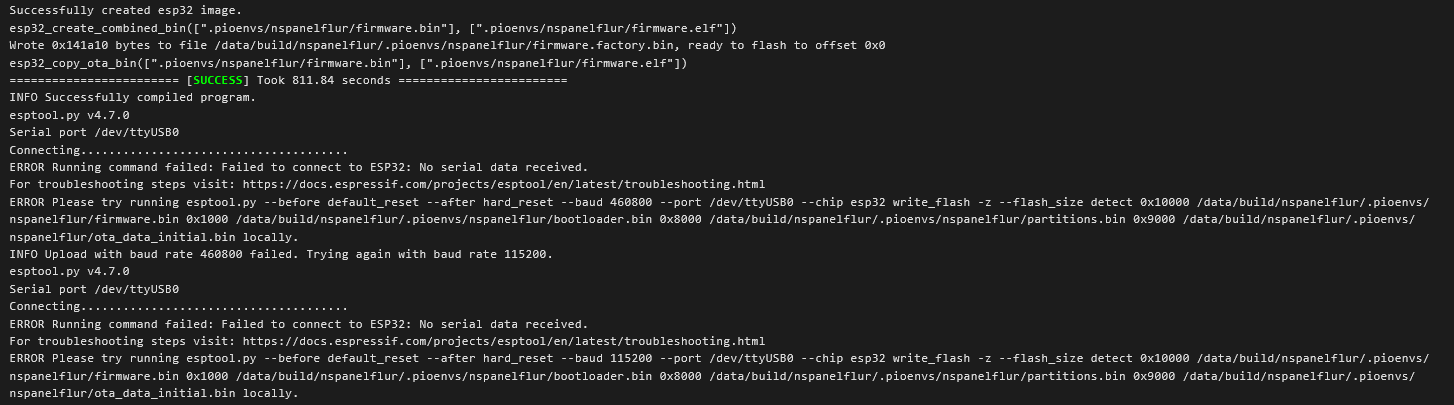
Task: Click the "Successfully created esp32 image." line
Action: [x=126, y=10]
